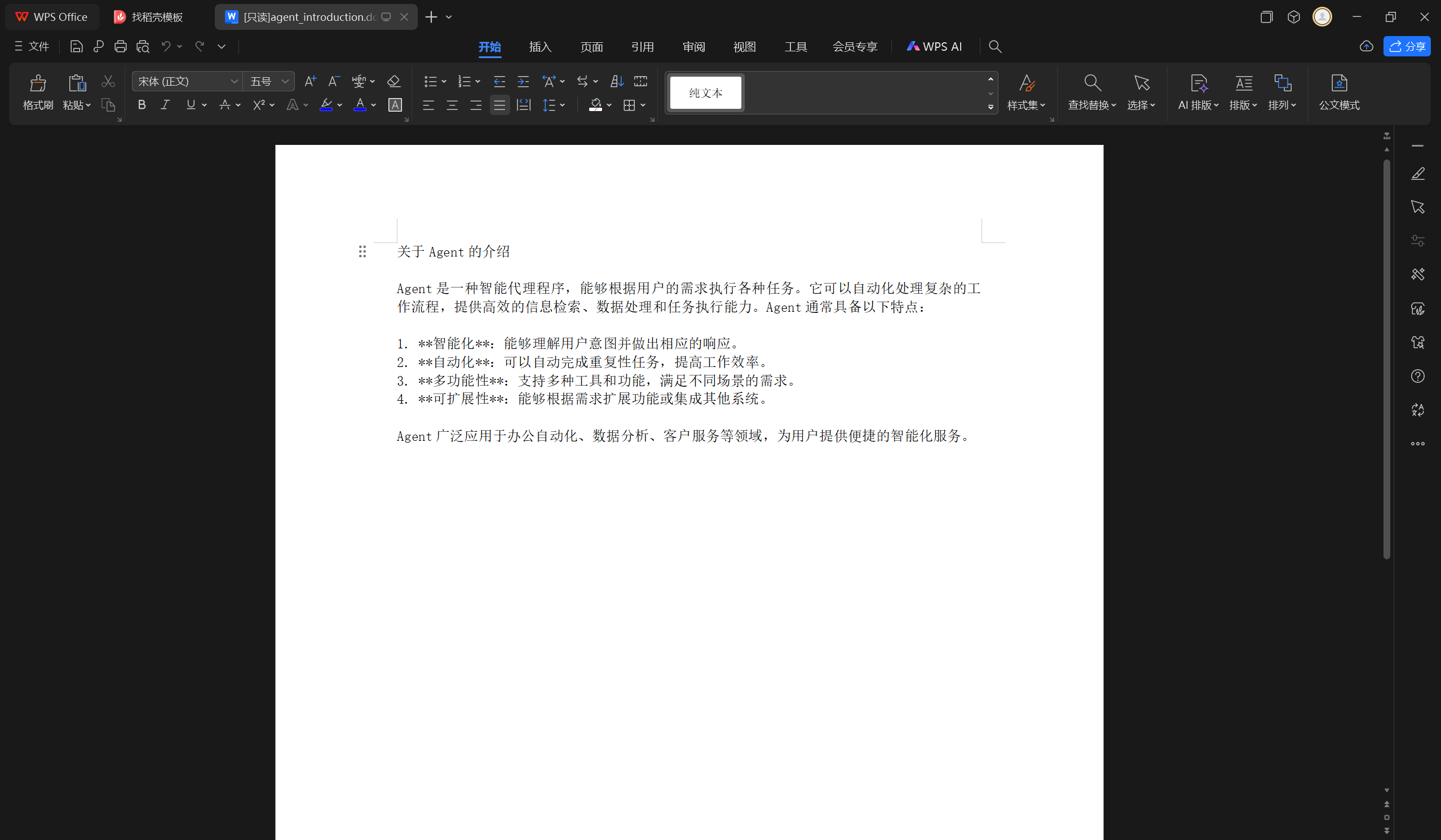
Task: Click the search magnifier next to WPS AI
Action: click(x=995, y=46)
